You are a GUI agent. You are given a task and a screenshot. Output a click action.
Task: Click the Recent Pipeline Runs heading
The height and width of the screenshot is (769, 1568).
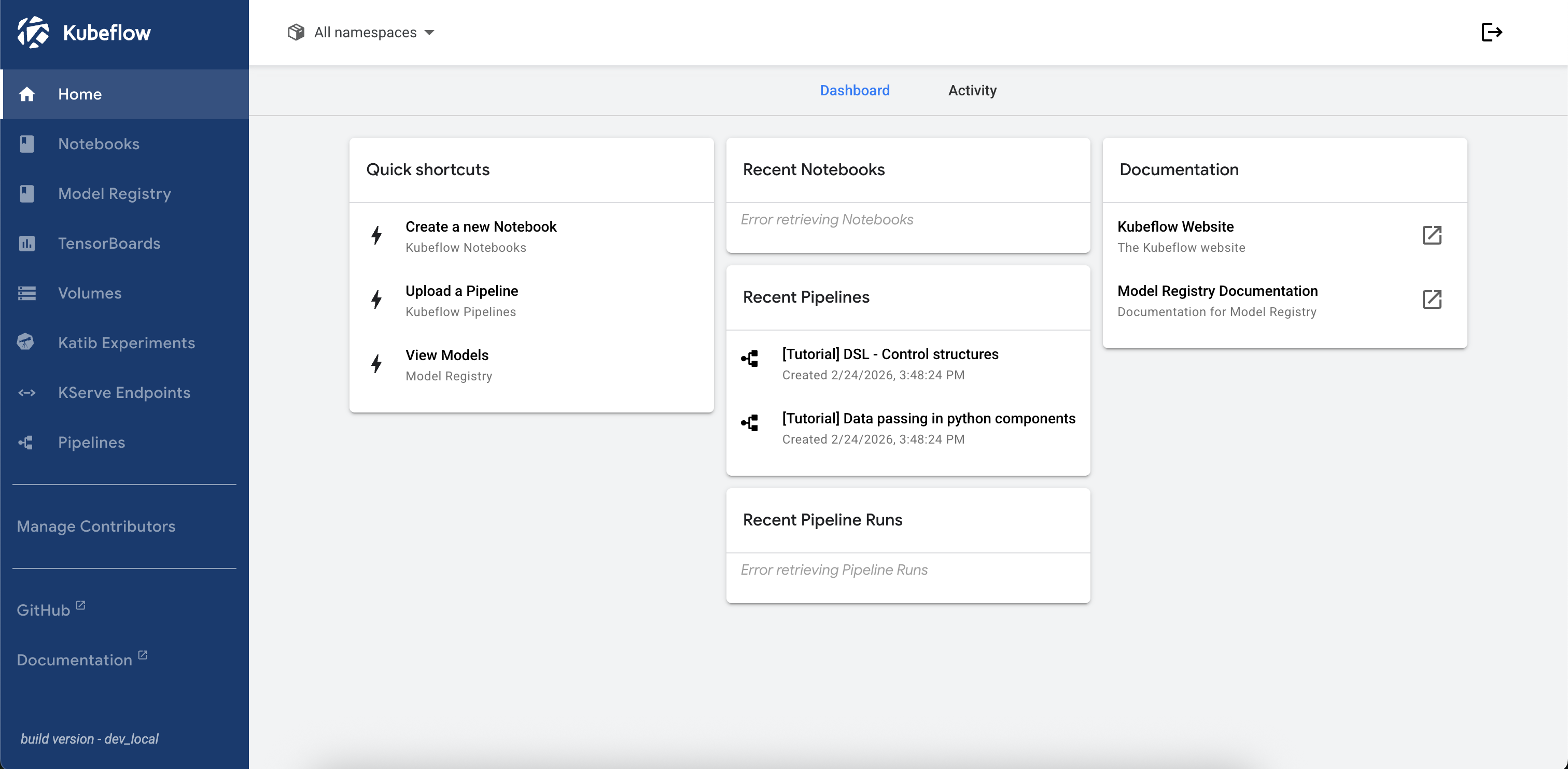click(x=822, y=520)
